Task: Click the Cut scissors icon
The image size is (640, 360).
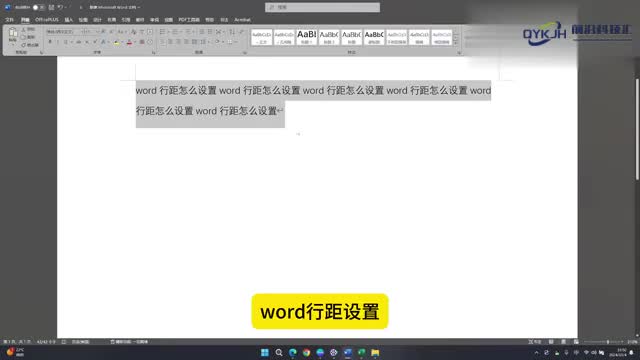Action: point(23,29)
